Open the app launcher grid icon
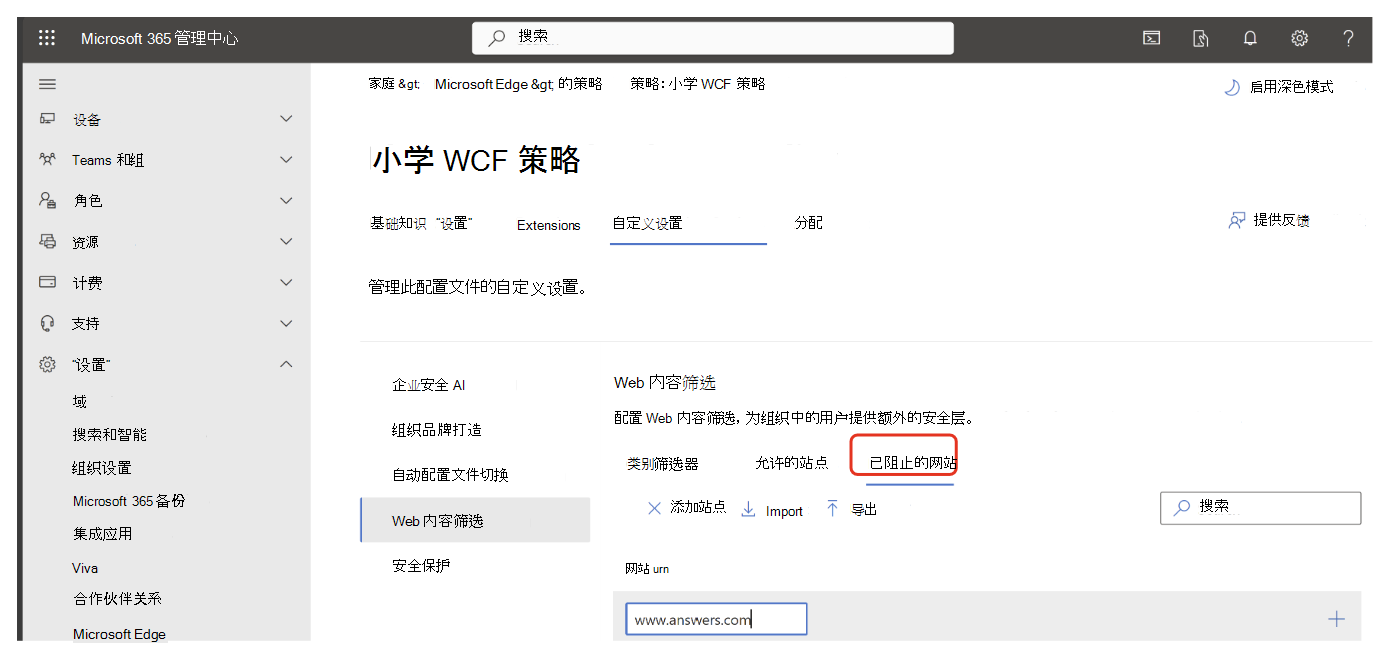The image size is (1390, 652). 46,37
